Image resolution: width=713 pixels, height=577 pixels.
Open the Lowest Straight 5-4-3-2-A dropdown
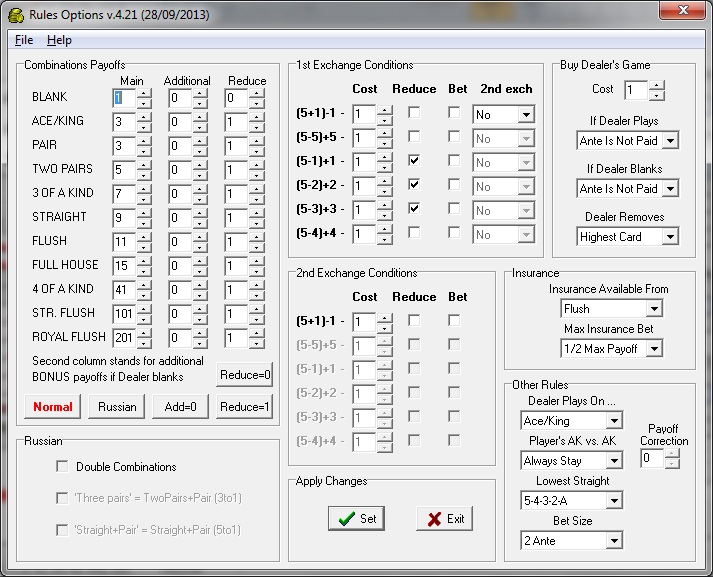point(612,501)
